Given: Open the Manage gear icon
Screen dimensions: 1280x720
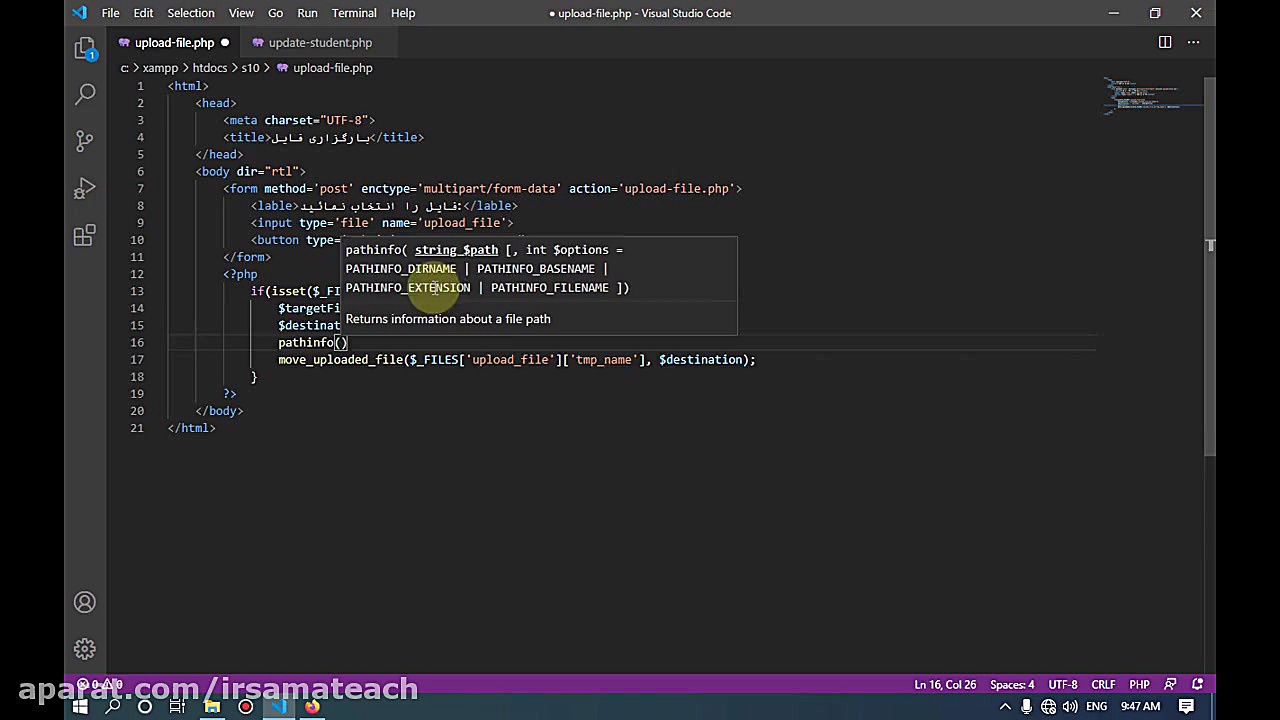Looking at the screenshot, I should tap(85, 649).
